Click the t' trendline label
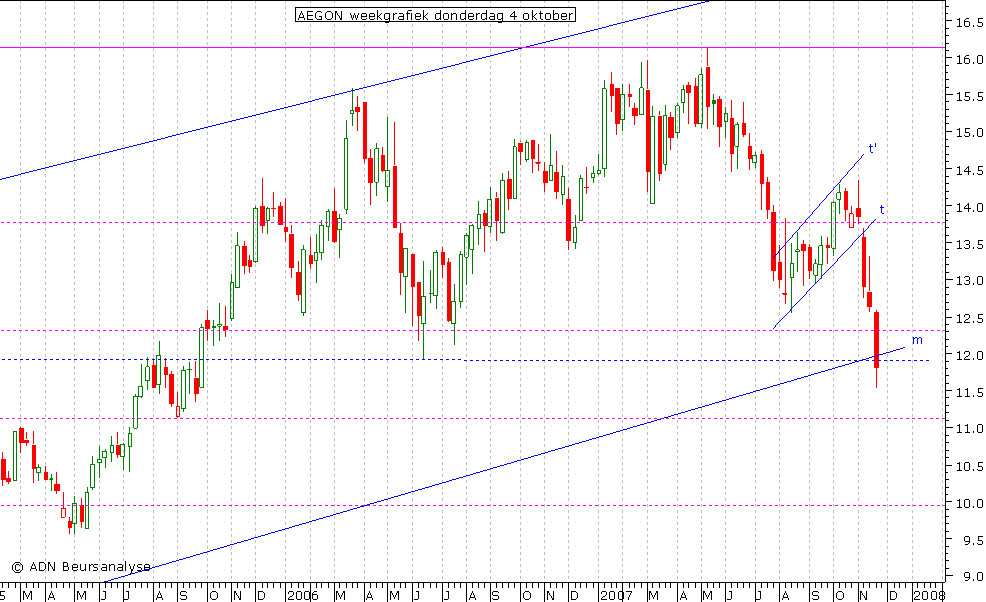Image resolution: width=986 pixels, height=602 pixels. 873,149
